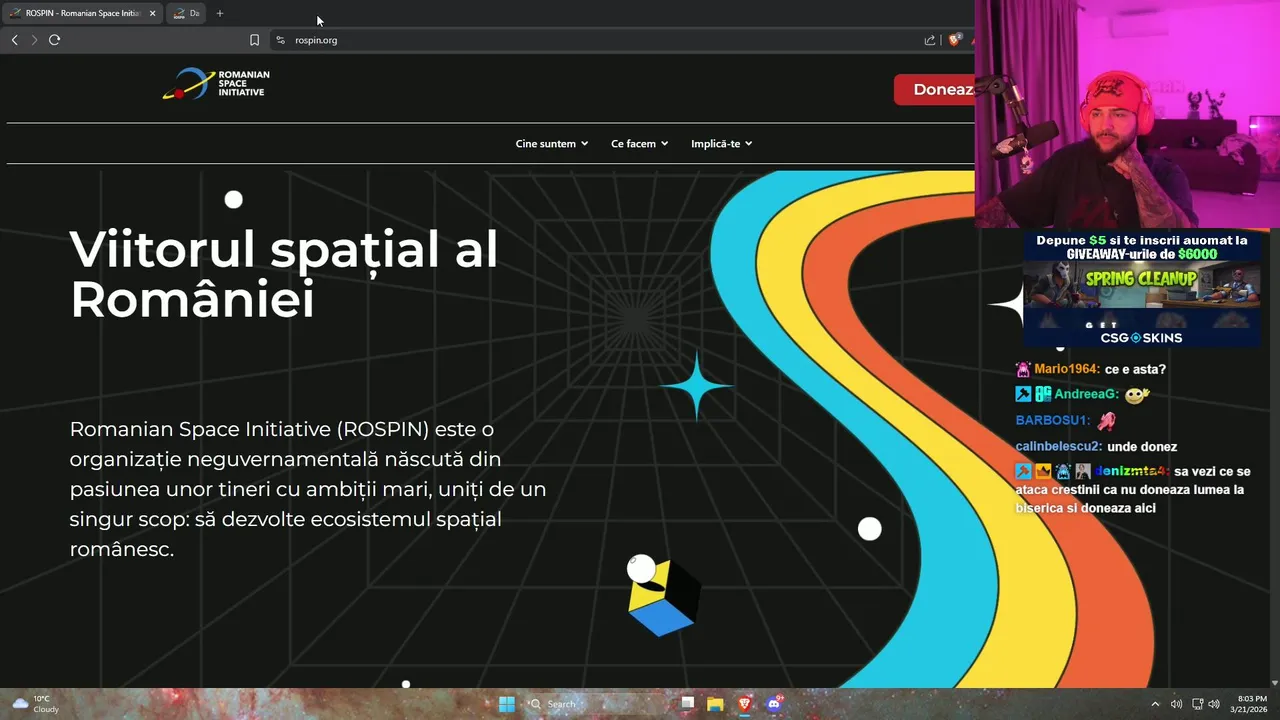Open site settings icon beside the URL
The height and width of the screenshot is (720, 1280).
click(280, 40)
